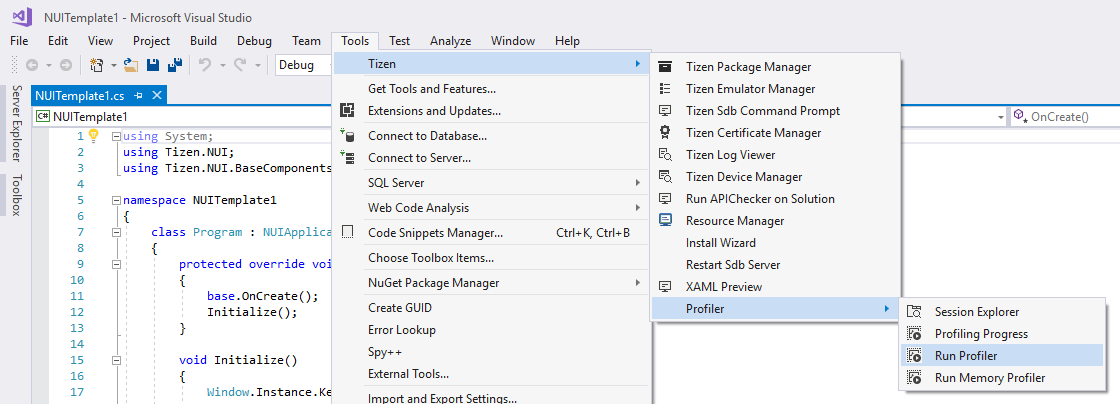This screenshot has width=1120, height=404.
Task: Select Run Profiler from the submenu
Action: pos(965,356)
